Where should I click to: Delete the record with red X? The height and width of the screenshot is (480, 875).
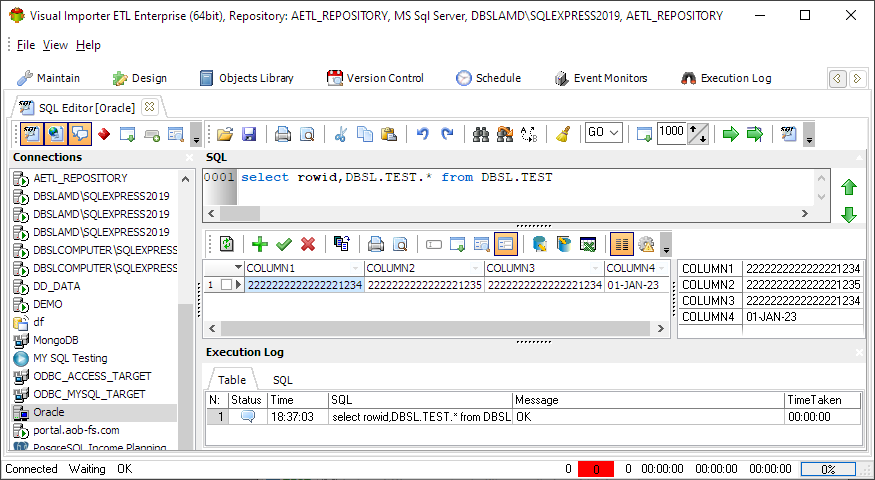point(308,244)
